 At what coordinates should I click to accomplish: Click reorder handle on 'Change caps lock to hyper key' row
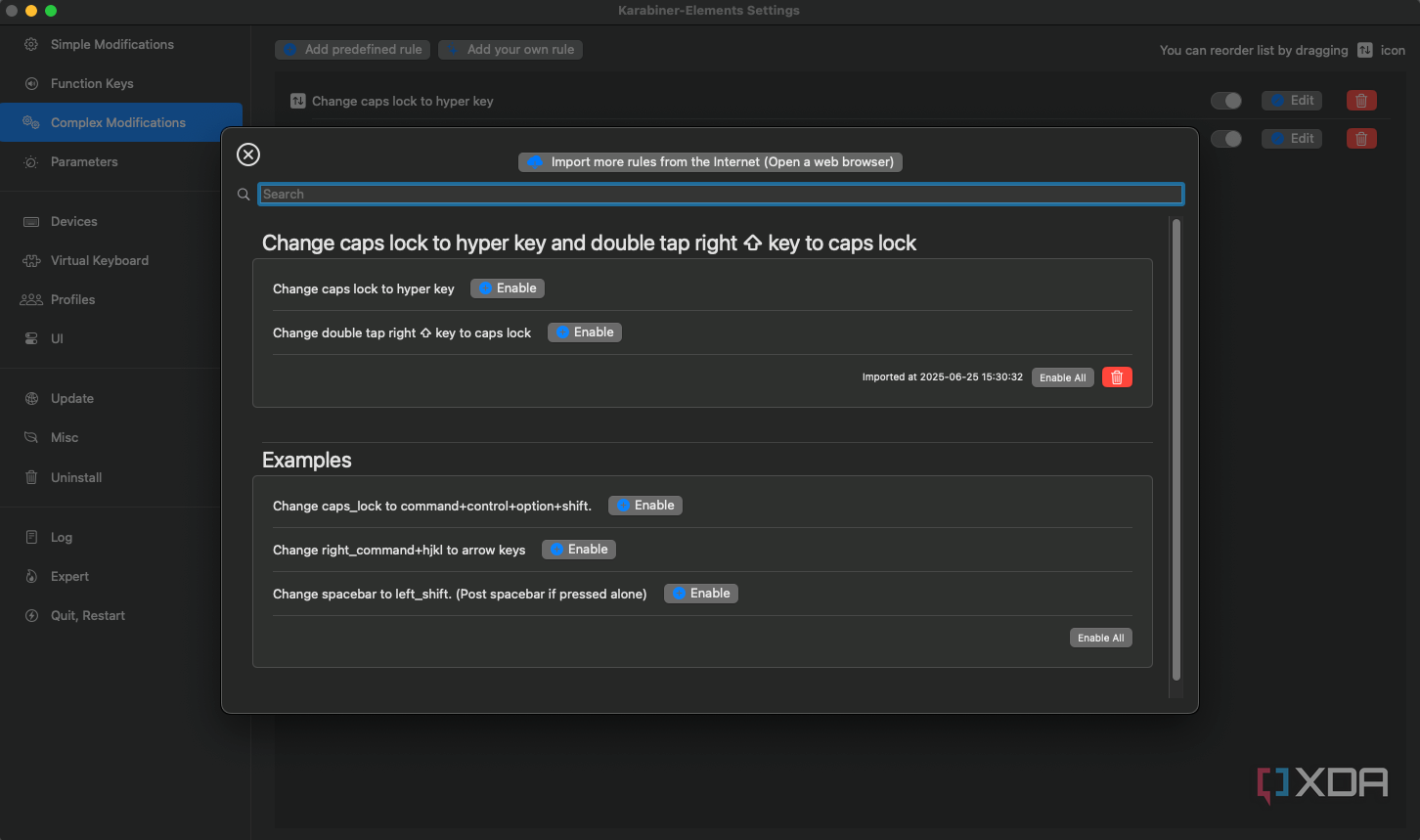pos(298,101)
